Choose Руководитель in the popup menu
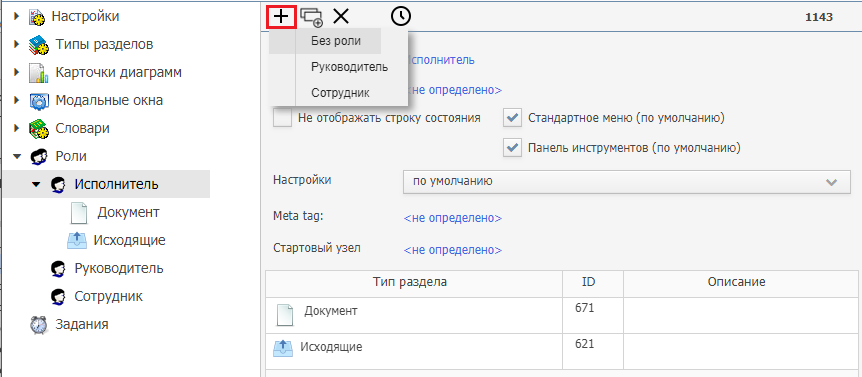862x377 pixels. click(x=350, y=67)
